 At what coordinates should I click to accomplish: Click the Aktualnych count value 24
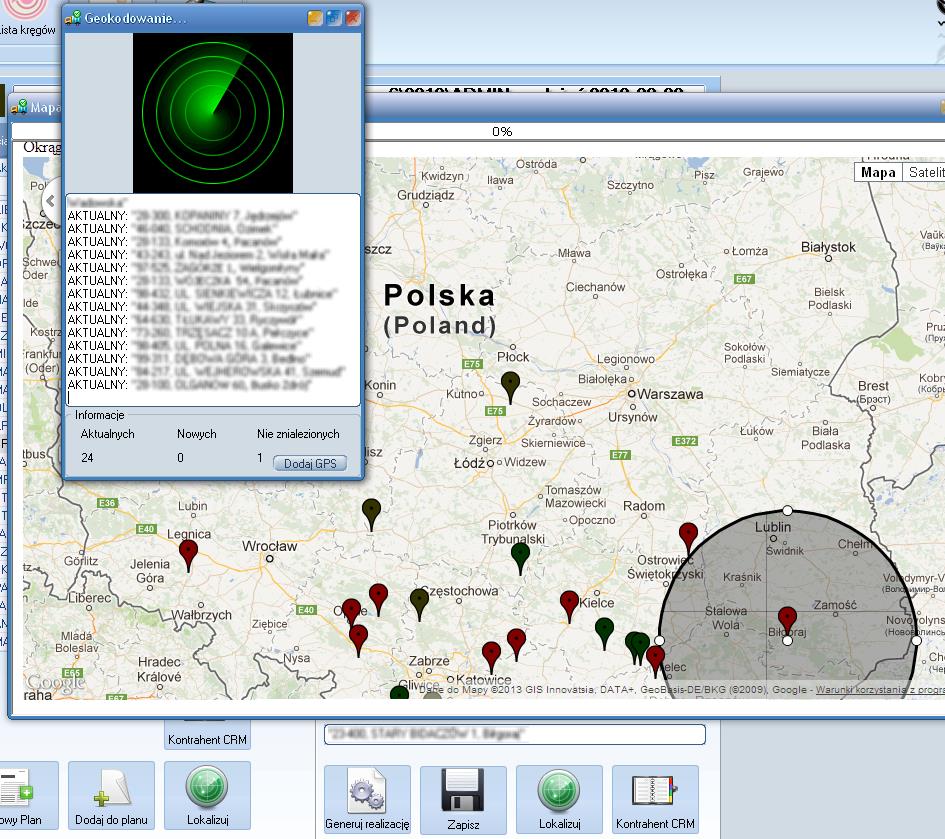(x=87, y=457)
